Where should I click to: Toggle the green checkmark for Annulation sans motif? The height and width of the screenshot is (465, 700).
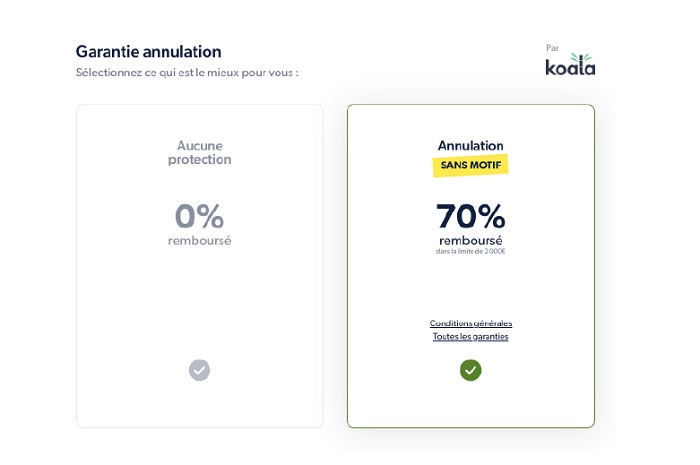click(x=470, y=370)
